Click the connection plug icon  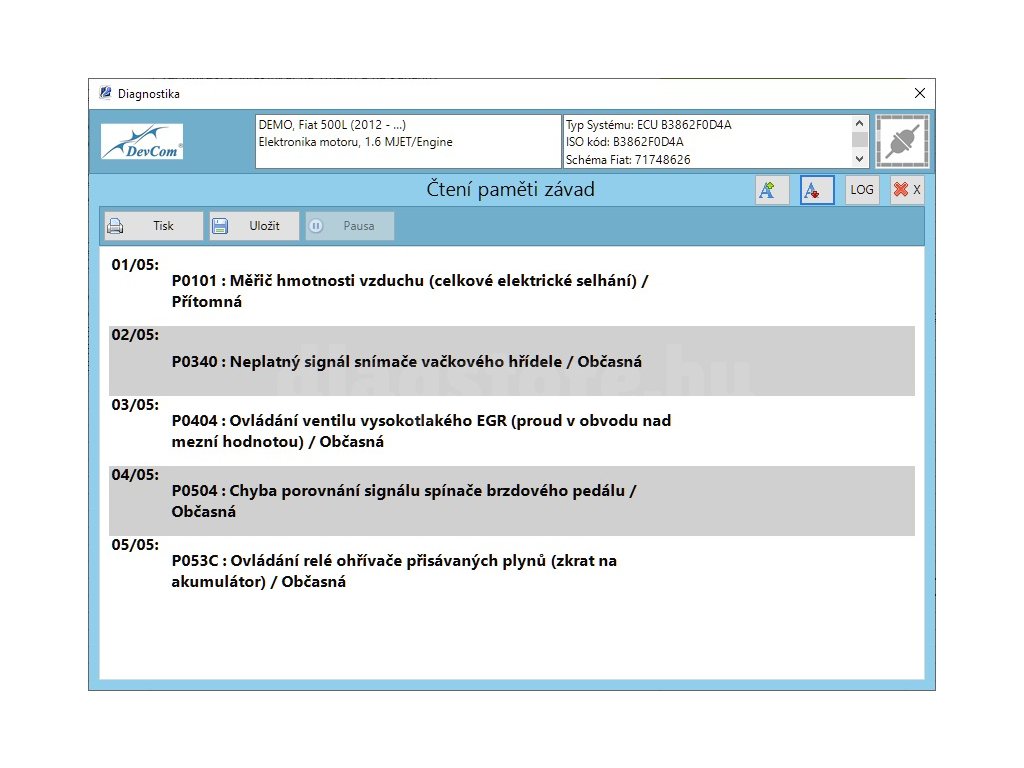pos(902,141)
